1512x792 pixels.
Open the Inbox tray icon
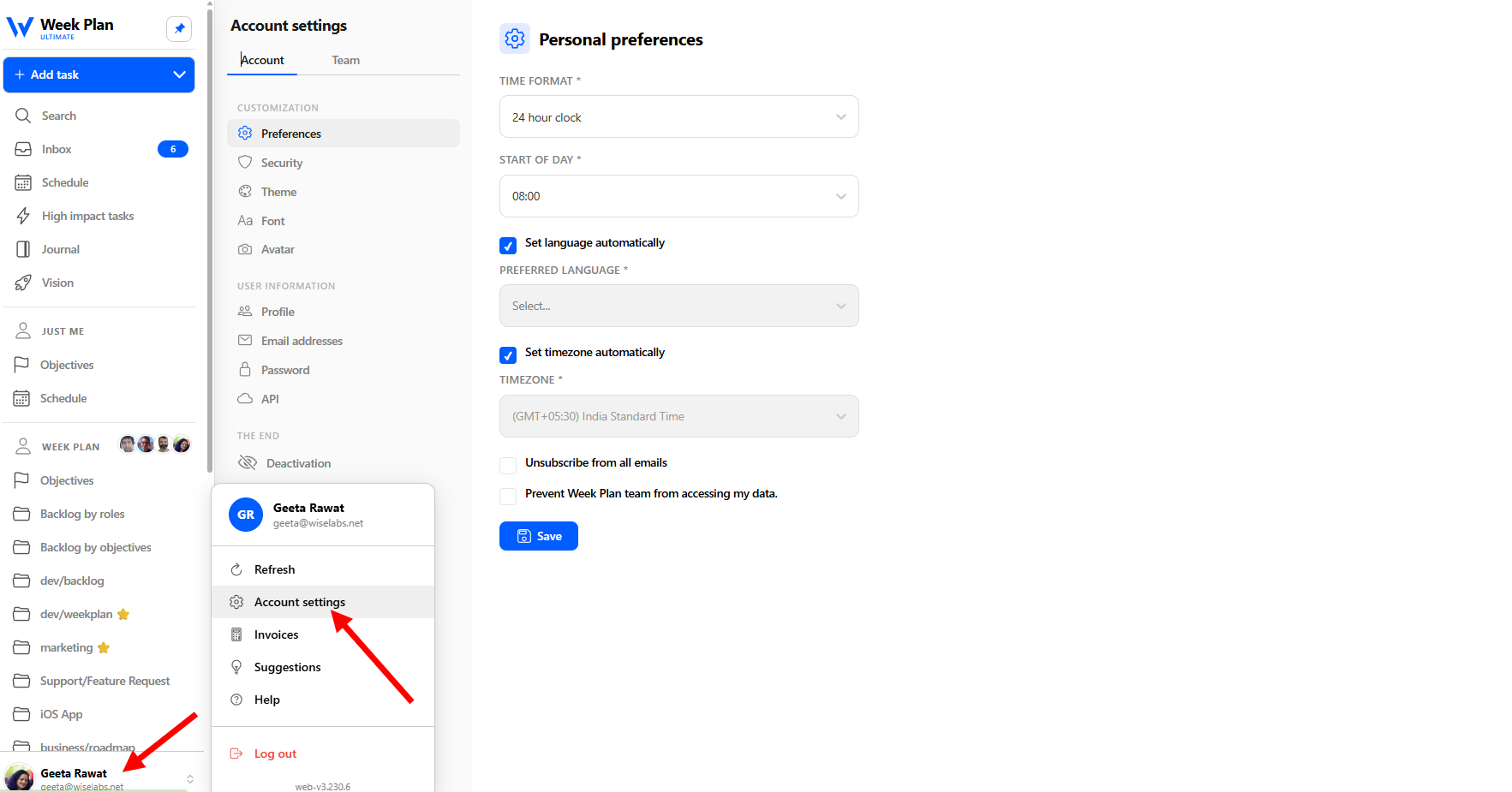(23, 149)
